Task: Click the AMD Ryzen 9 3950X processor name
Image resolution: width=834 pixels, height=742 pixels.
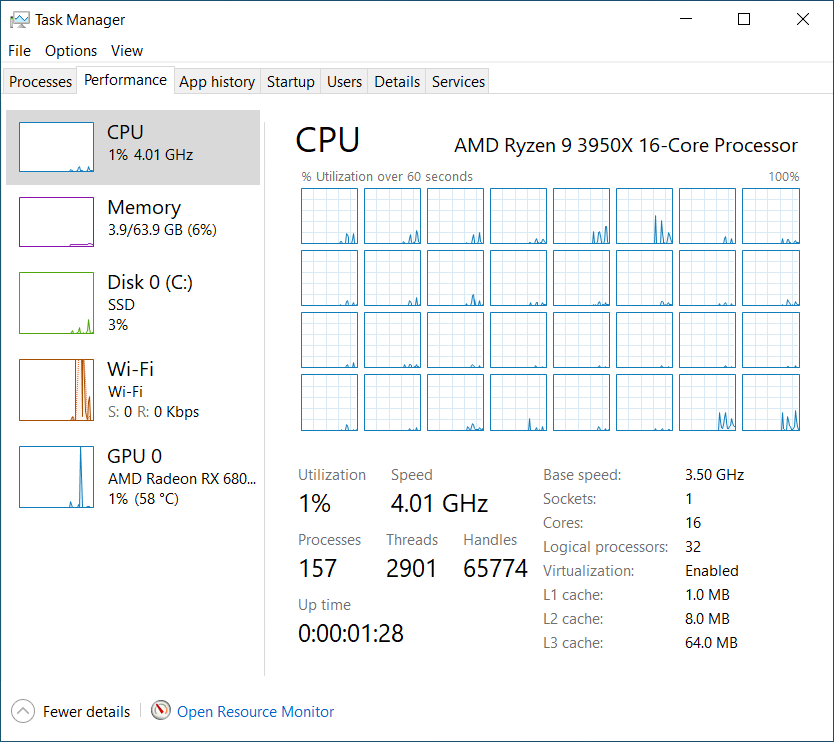Action: pyautogui.click(x=626, y=145)
